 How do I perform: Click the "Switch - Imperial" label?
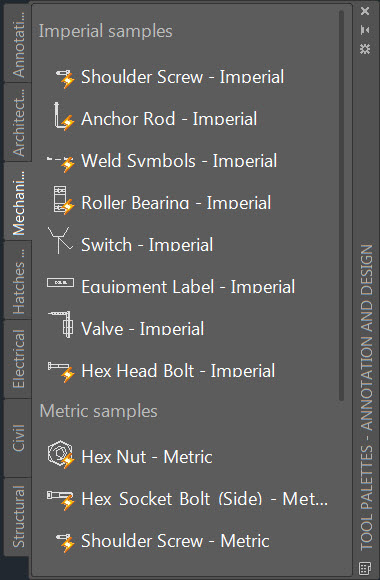click(x=147, y=245)
